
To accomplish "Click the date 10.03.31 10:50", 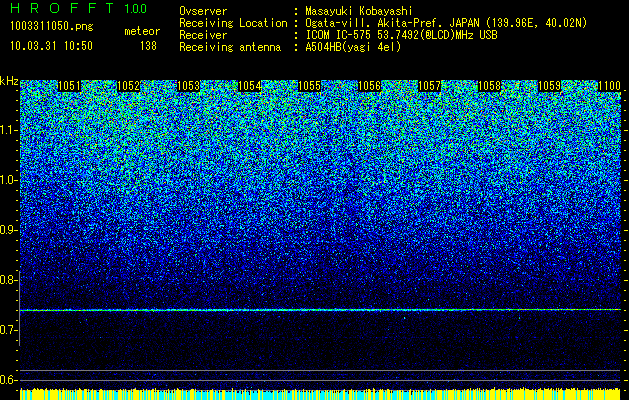I will pos(51,46).
